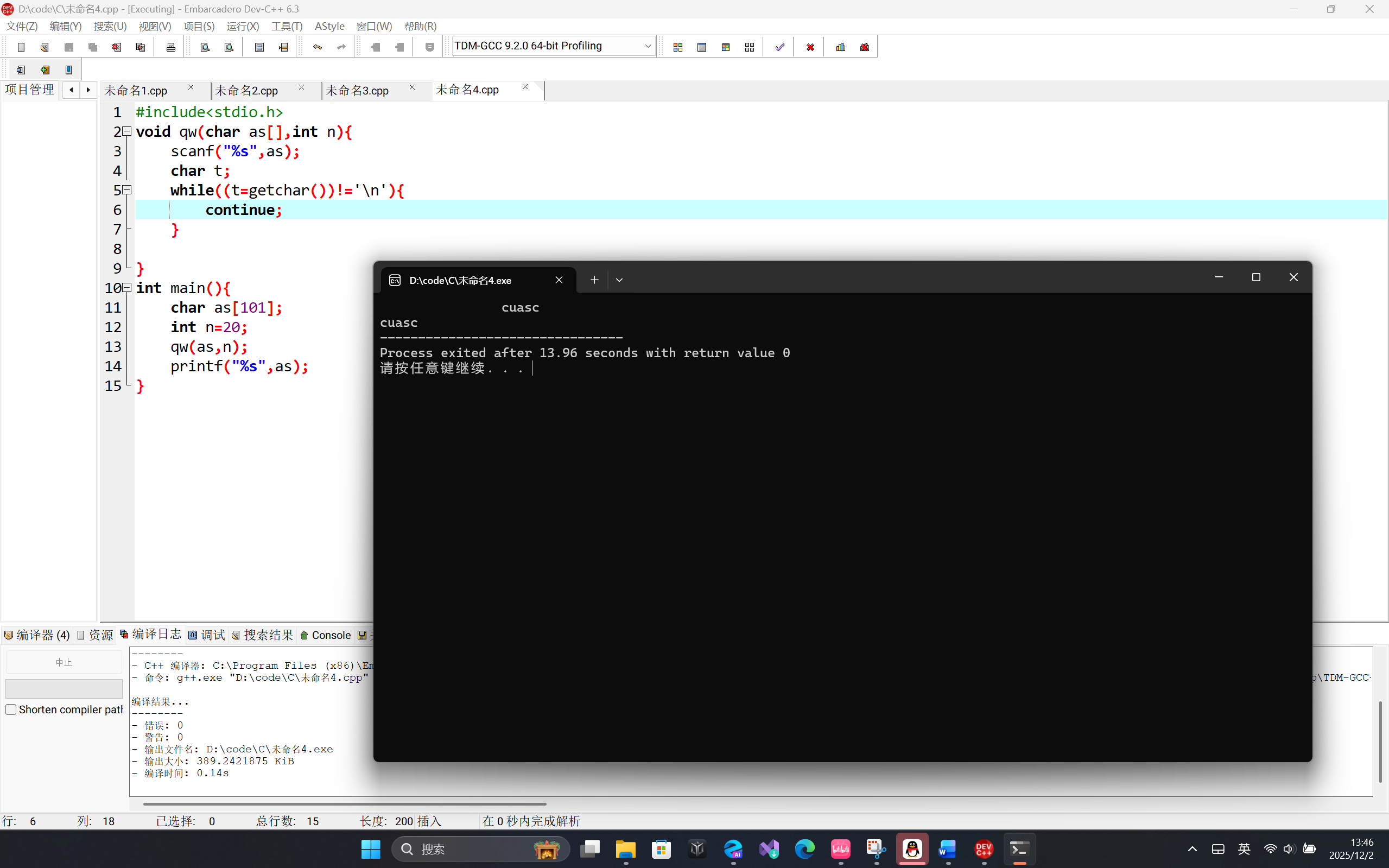Click the Undo arrow icon
The height and width of the screenshot is (868, 1389).
click(318, 47)
